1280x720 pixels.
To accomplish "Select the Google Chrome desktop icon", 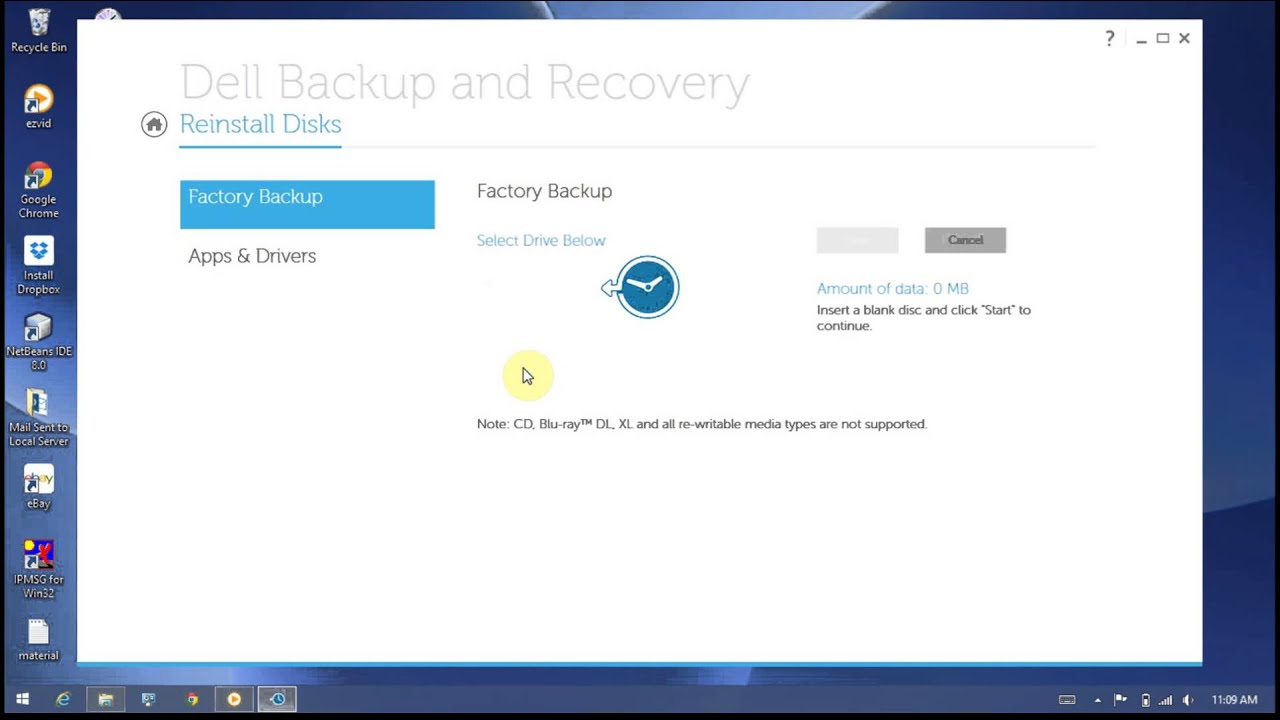I will tap(38, 190).
